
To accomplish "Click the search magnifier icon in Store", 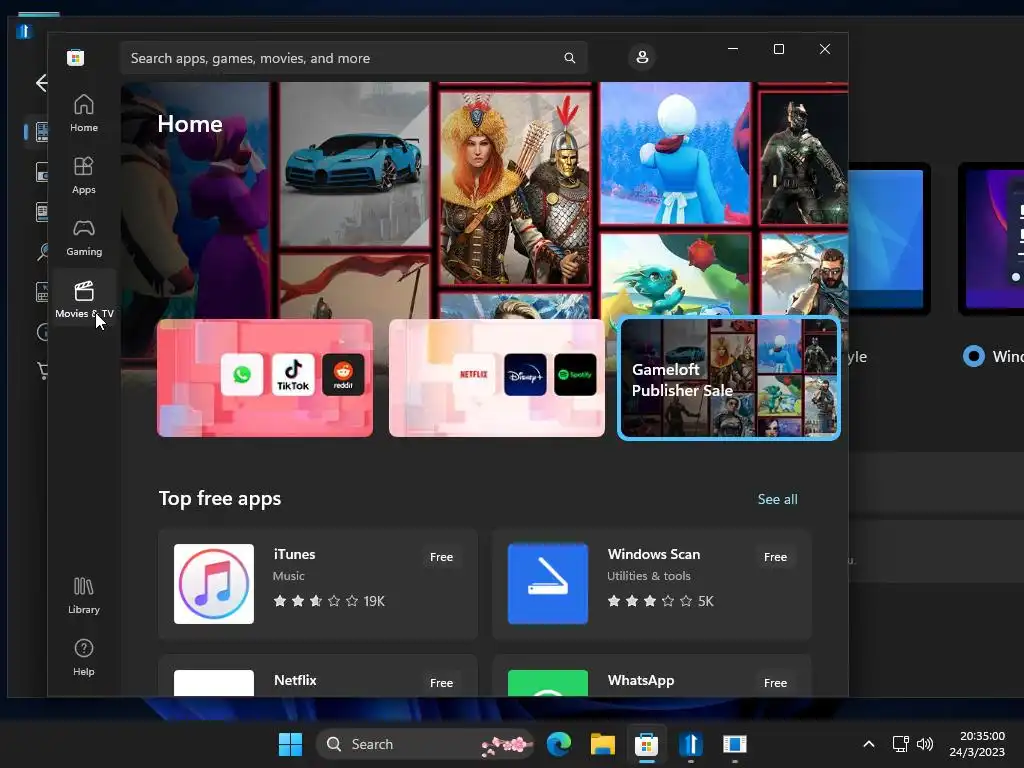I will pos(569,58).
